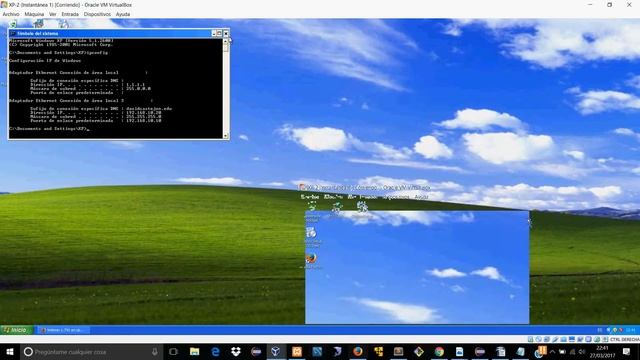Open Dropbox from host taskbar
The height and width of the screenshot is (360, 640).
pyautogui.click(x=236, y=351)
